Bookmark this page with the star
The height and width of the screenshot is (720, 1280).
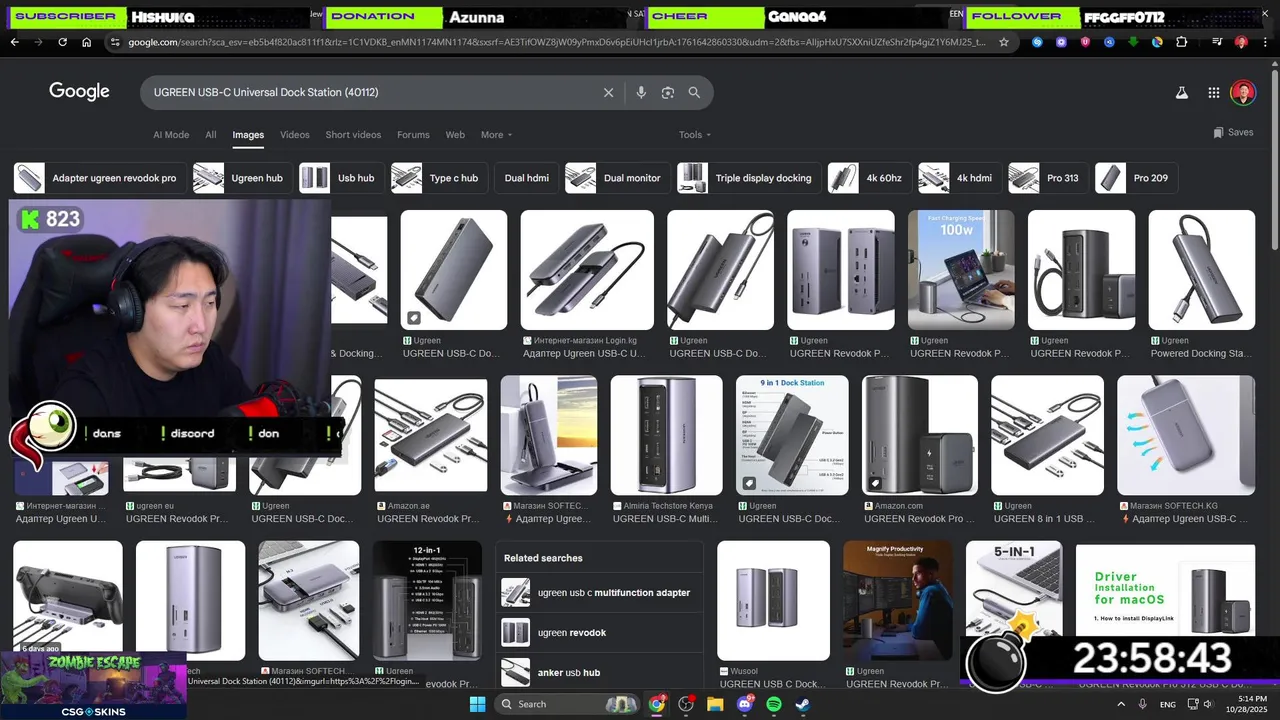1004,42
